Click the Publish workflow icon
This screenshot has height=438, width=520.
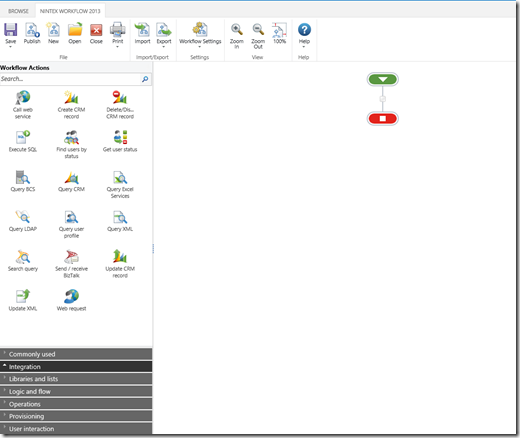pos(32,30)
